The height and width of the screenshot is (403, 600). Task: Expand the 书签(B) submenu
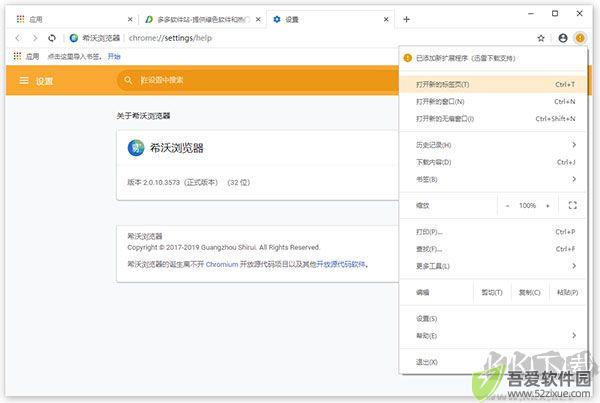pyautogui.click(x=492, y=179)
